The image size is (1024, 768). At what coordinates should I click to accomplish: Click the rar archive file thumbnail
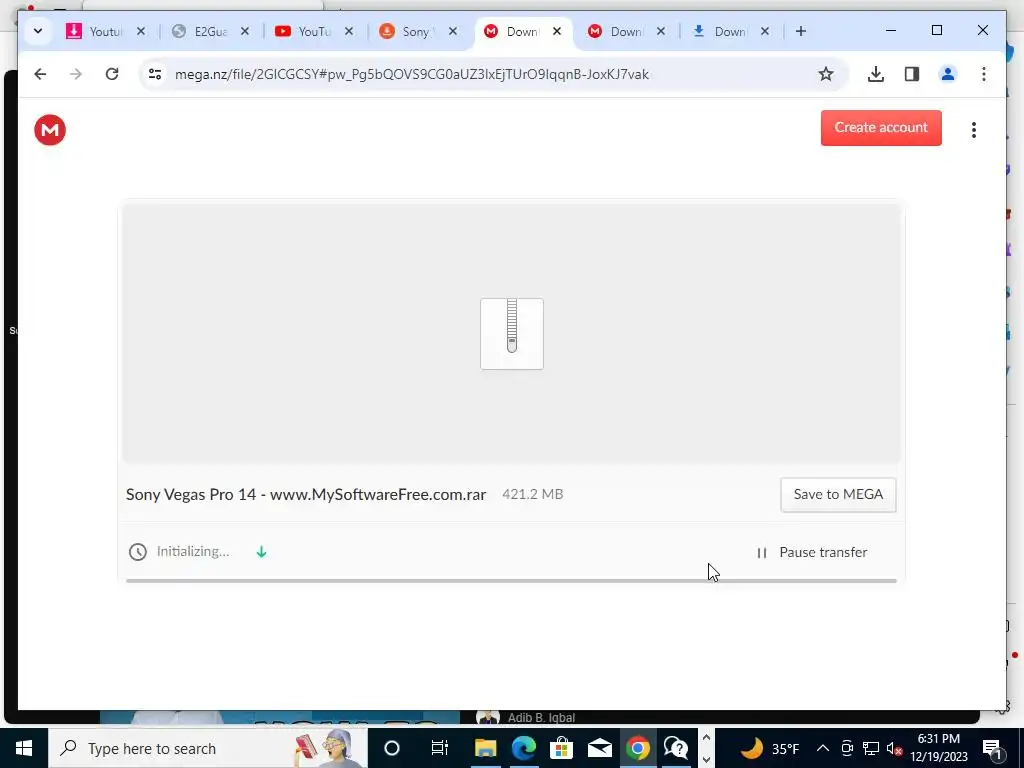[x=512, y=334]
